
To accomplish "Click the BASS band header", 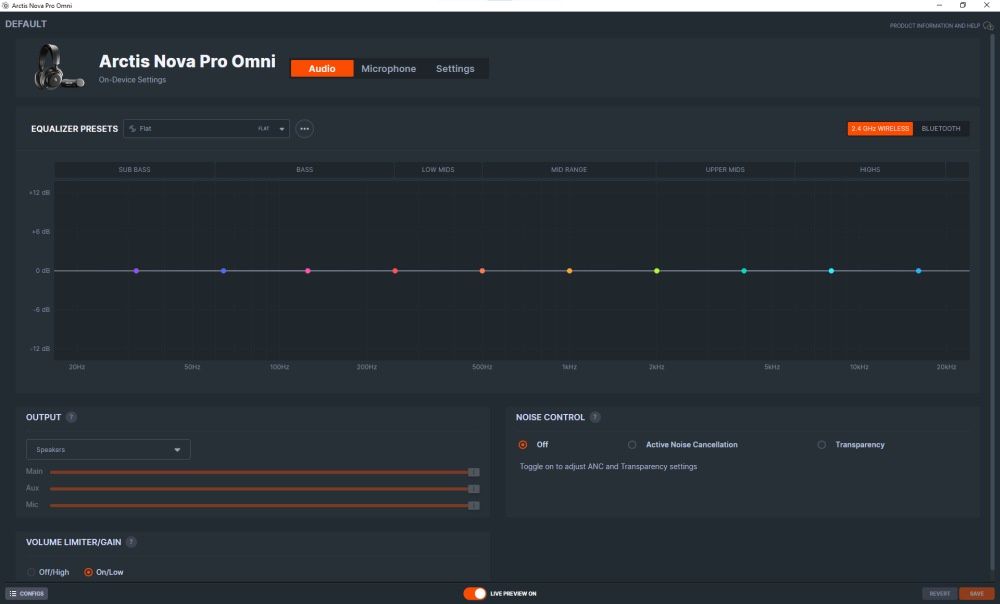I will (304, 170).
